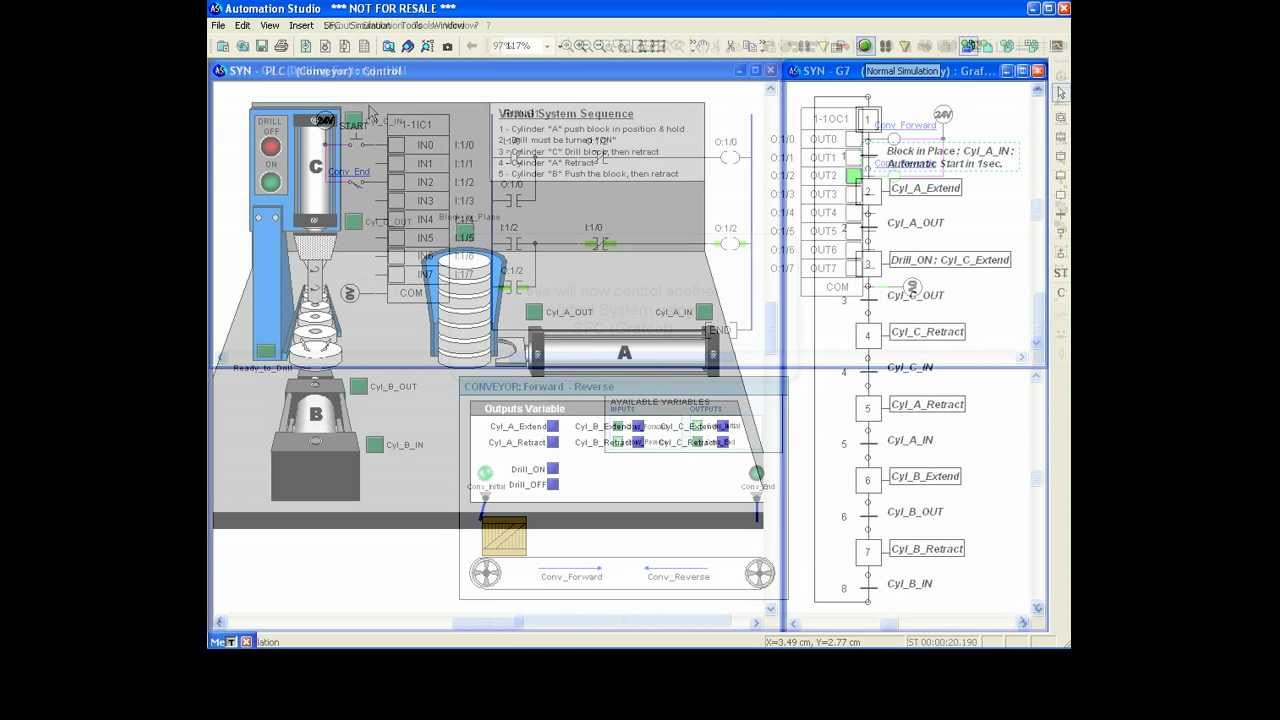The width and height of the screenshot is (1280, 720).
Task: Click the Cyl_B_Extend action in Grafcet
Action: (x=925, y=476)
